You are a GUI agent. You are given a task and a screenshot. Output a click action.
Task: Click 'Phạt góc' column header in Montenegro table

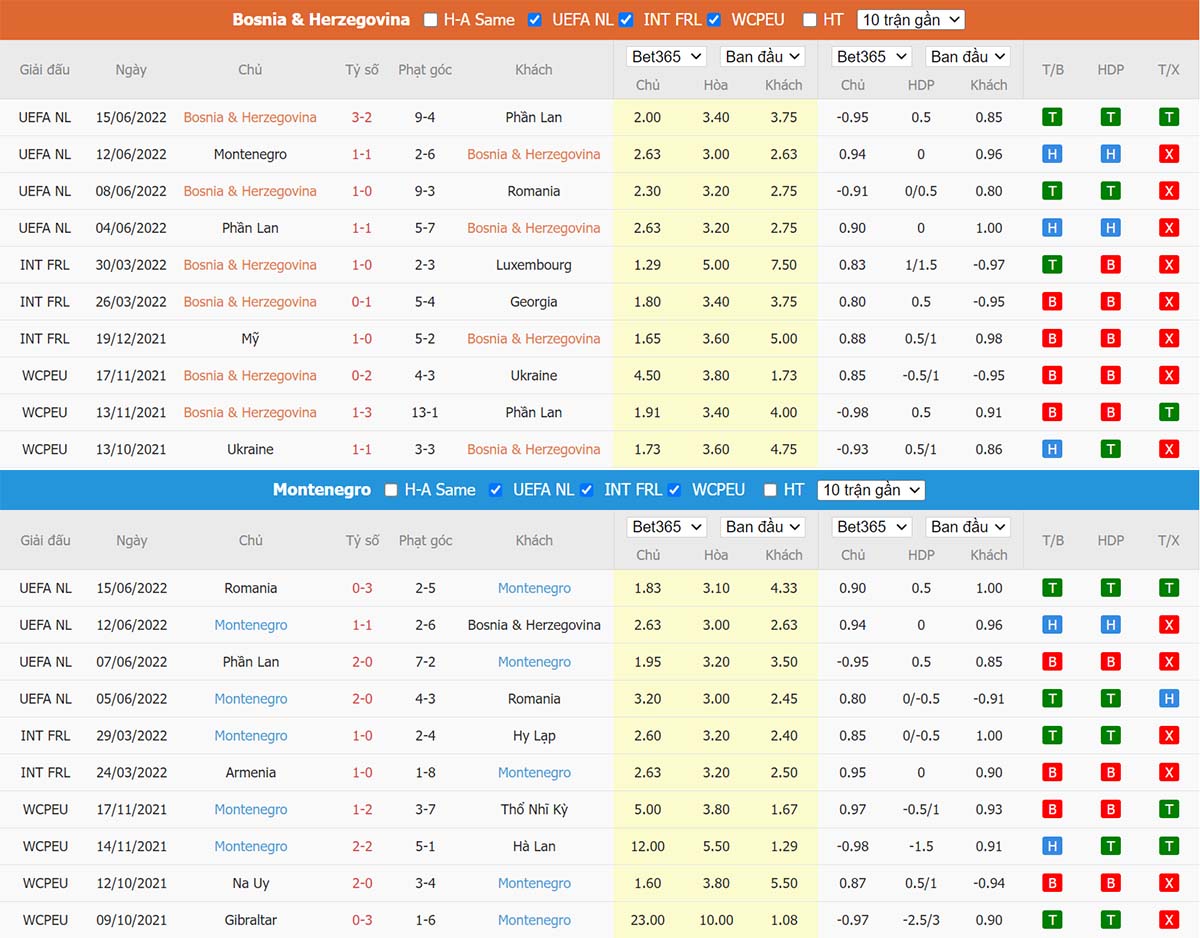click(425, 540)
